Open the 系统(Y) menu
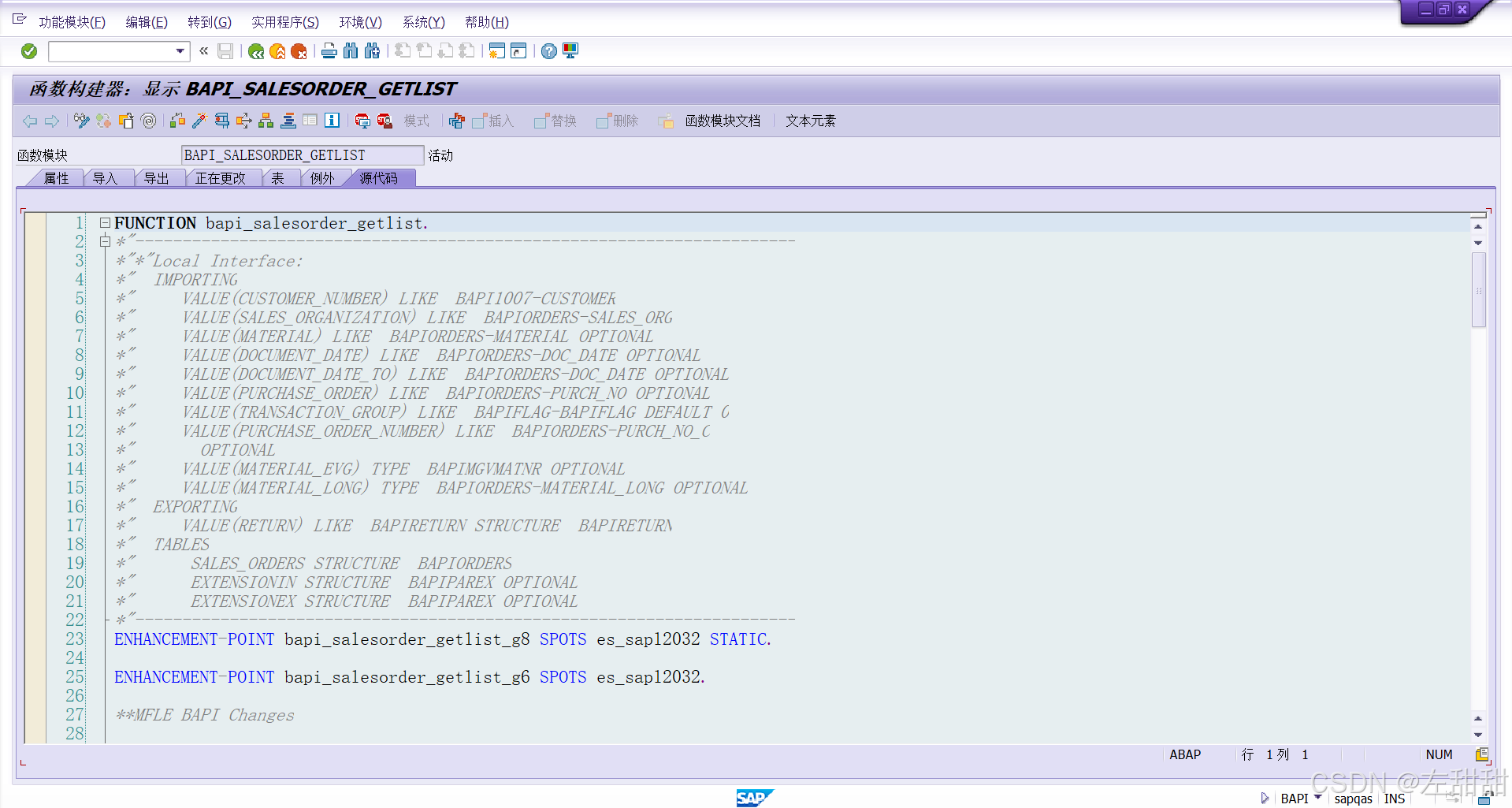This screenshot has width=1512, height=808. click(x=424, y=22)
